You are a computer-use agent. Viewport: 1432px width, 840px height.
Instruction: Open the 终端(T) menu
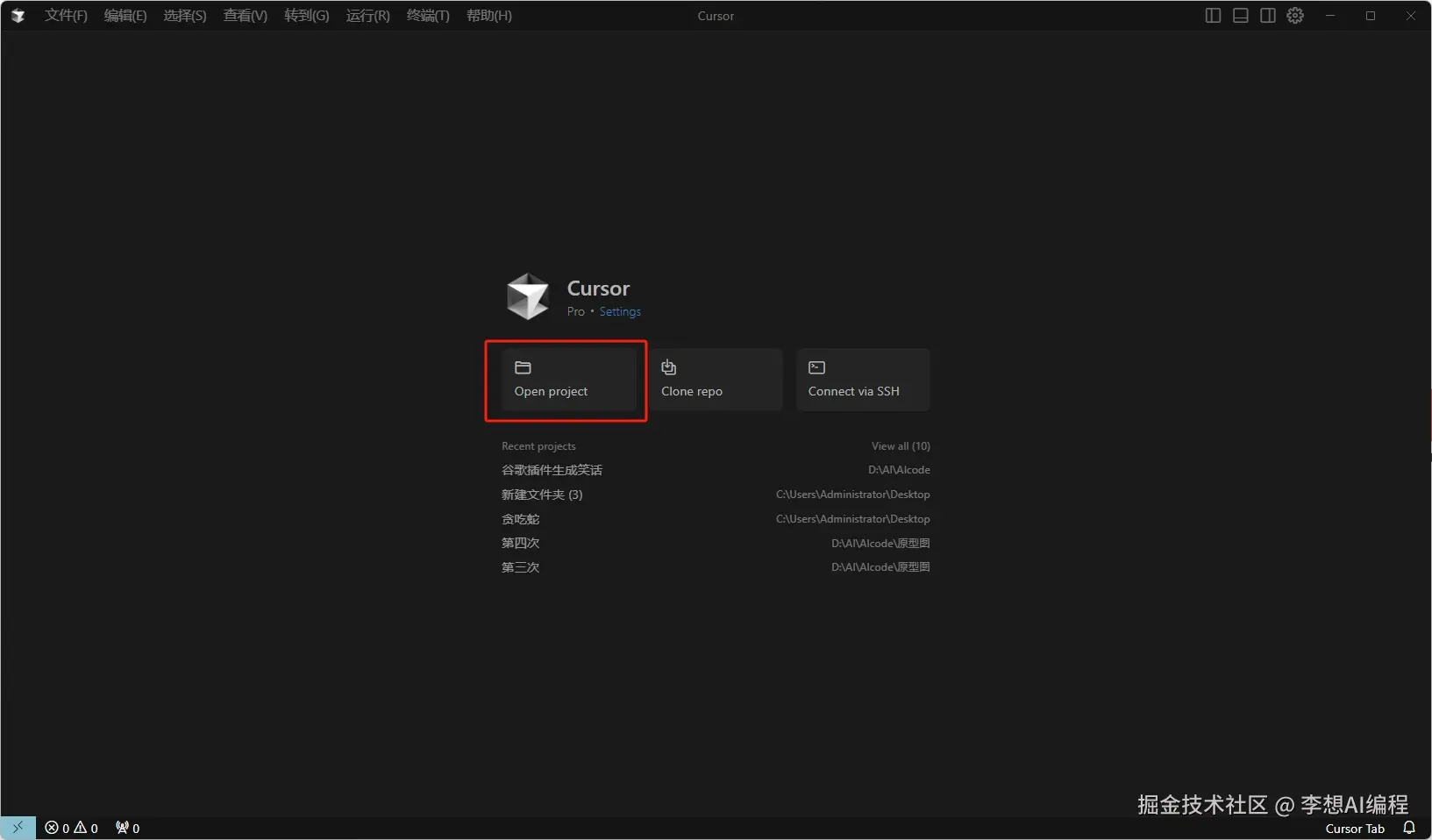[428, 16]
